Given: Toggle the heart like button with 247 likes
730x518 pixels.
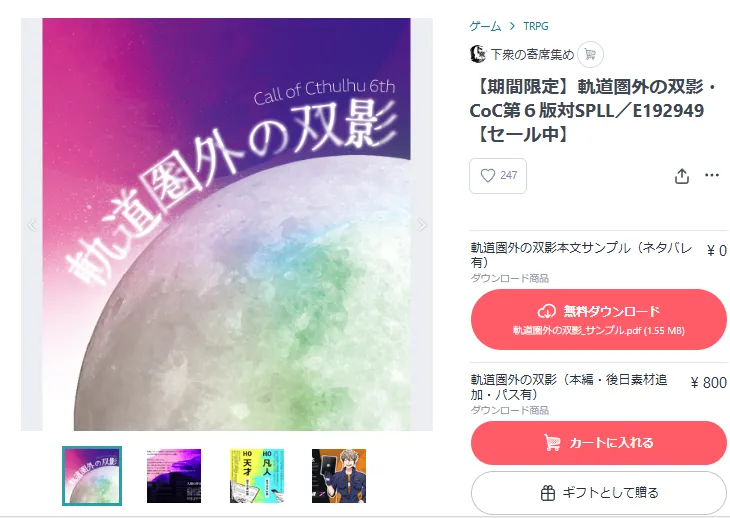Looking at the screenshot, I should click(498, 175).
